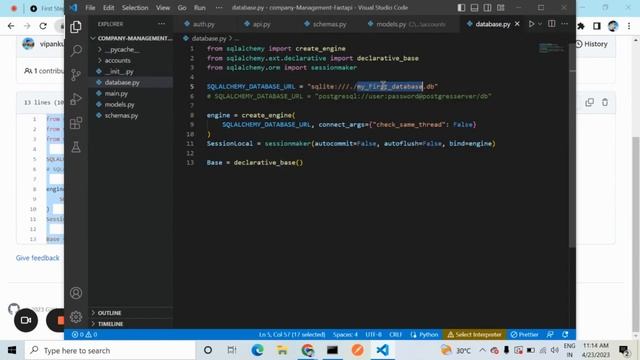The image size is (640, 360).
Task: Click Windows search box on taskbar
Action: 110,350
